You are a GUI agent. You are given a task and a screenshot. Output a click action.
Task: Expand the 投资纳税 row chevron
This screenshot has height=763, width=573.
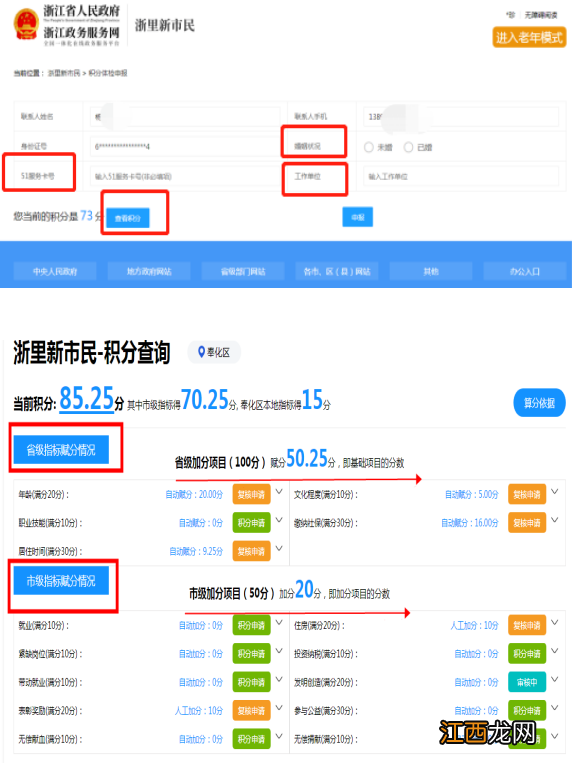pos(555,651)
